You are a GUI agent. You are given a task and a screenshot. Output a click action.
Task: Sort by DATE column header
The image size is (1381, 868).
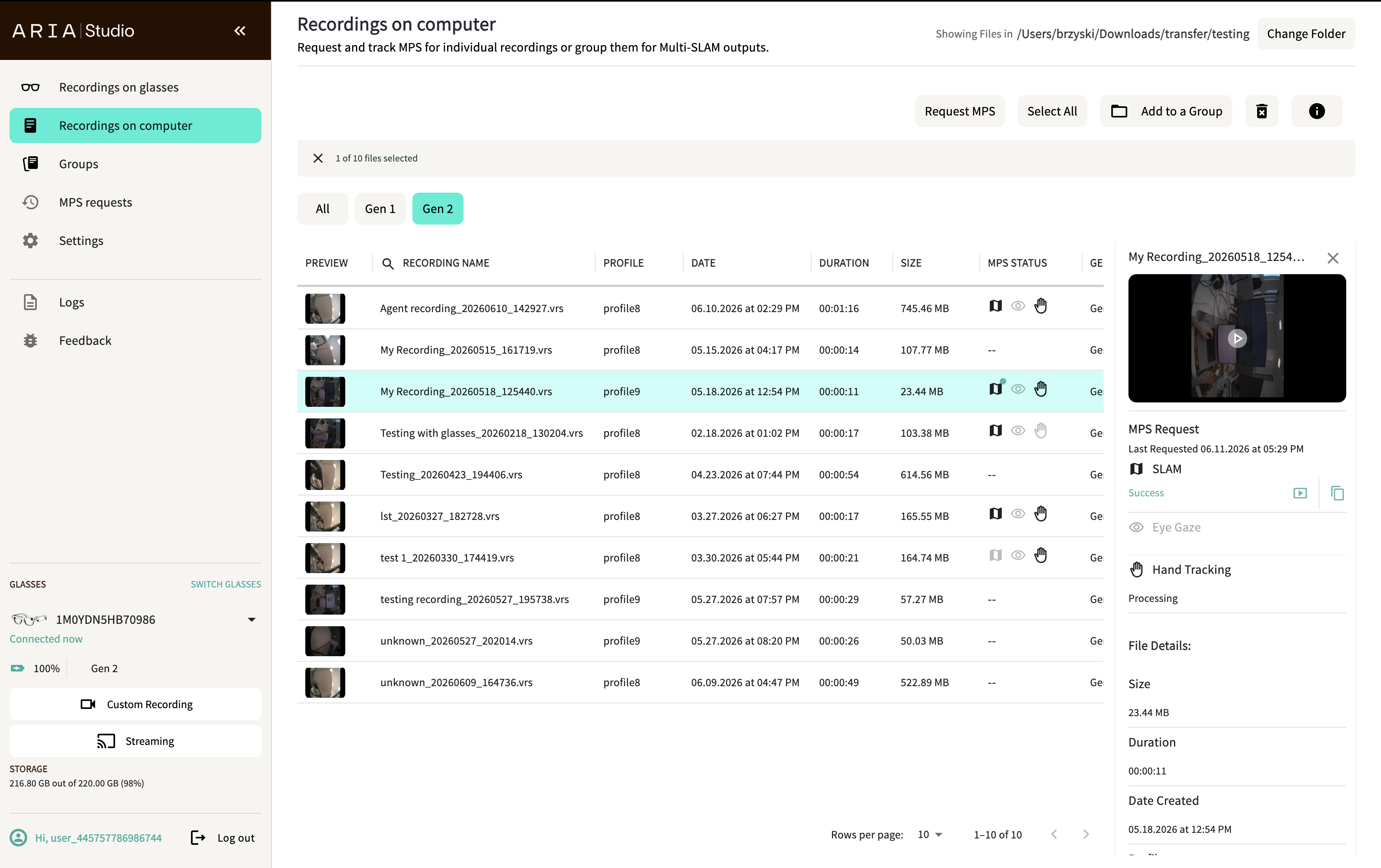[703, 263]
